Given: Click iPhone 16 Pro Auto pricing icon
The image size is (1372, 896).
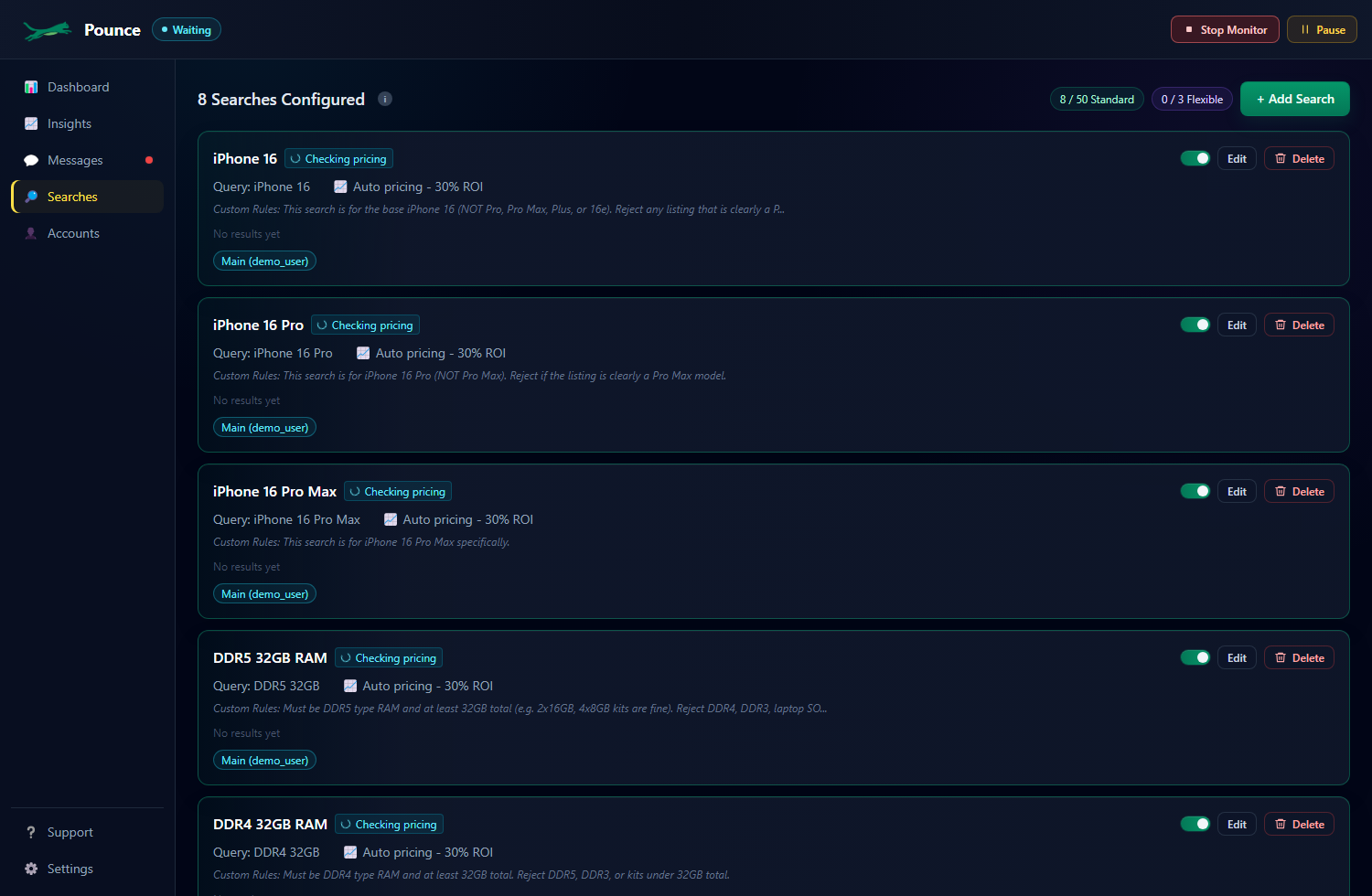Looking at the screenshot, I should [363, 353].
